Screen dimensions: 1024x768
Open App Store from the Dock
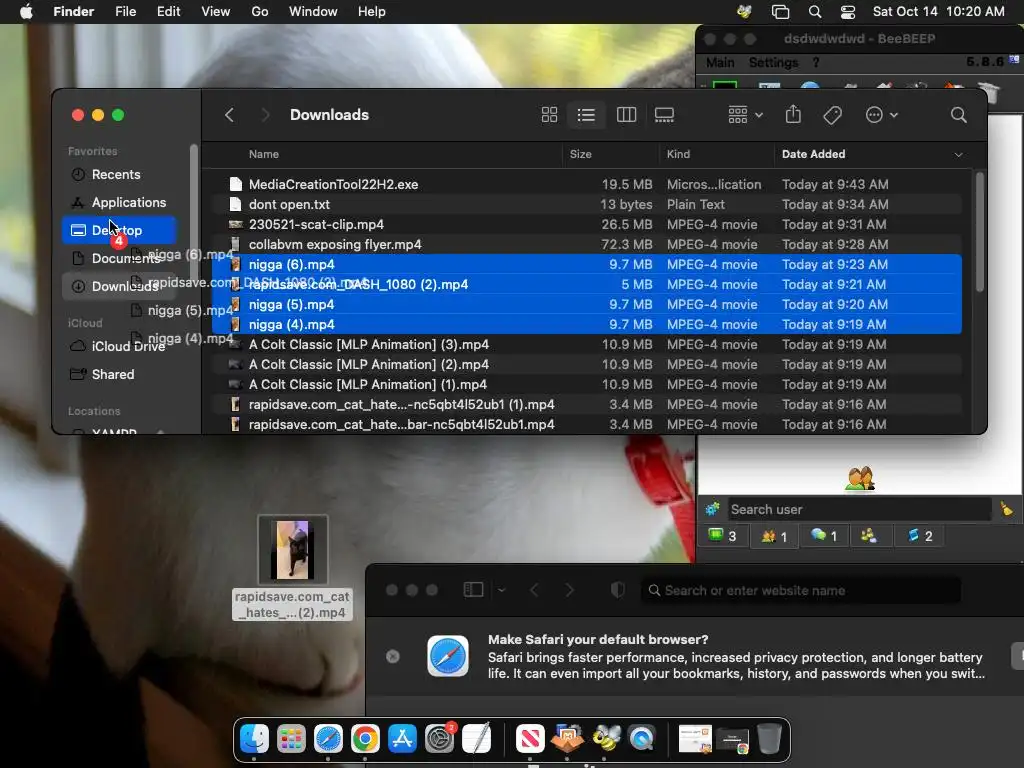(x=402, y=739)
